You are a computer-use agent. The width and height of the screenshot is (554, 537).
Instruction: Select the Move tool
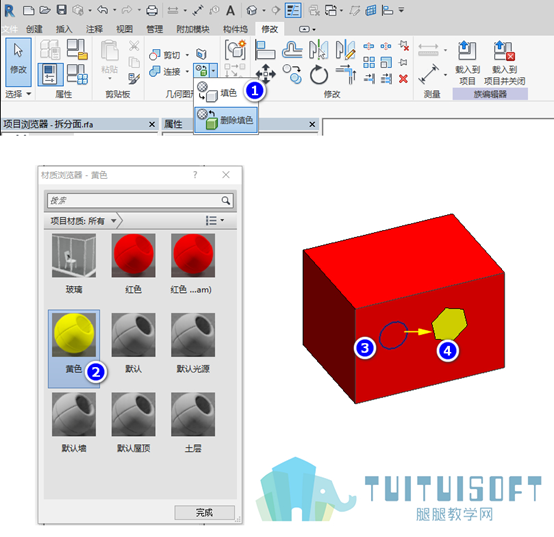click(265, 74)
